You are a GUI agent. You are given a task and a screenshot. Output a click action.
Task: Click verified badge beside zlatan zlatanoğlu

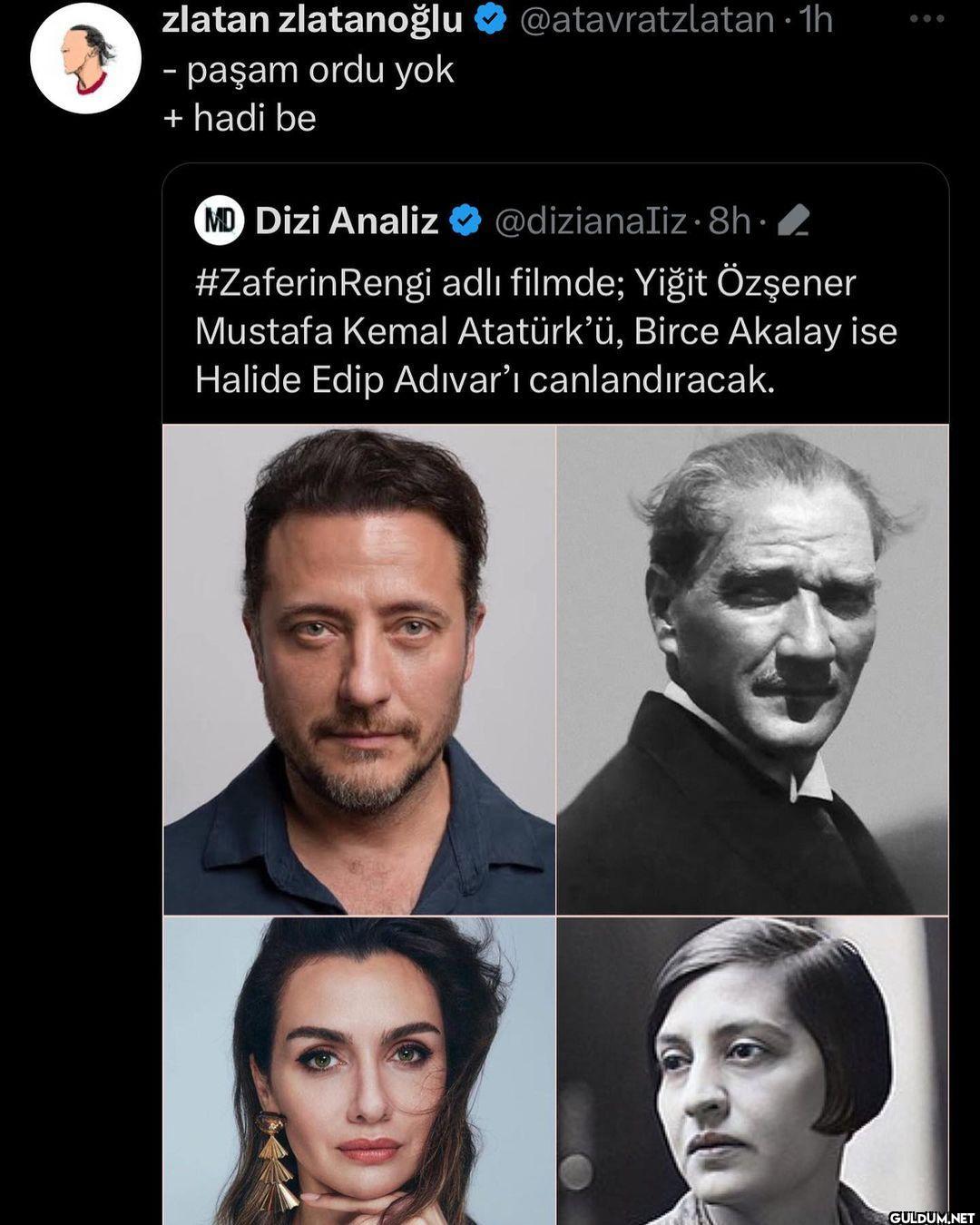pyautogui.click(x=491, y=19)
